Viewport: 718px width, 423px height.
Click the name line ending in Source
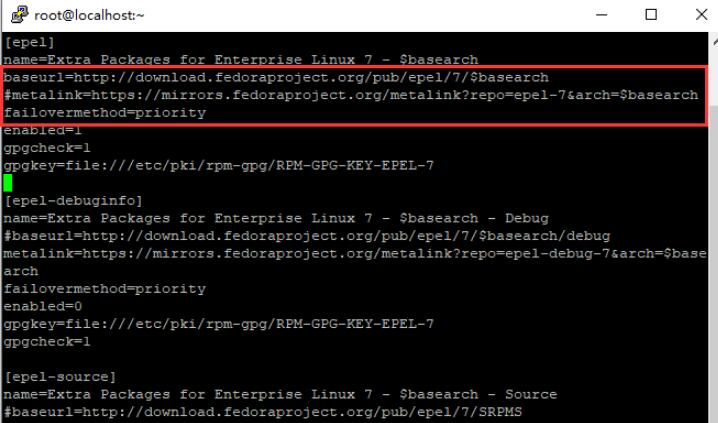(x=280, y=394)
